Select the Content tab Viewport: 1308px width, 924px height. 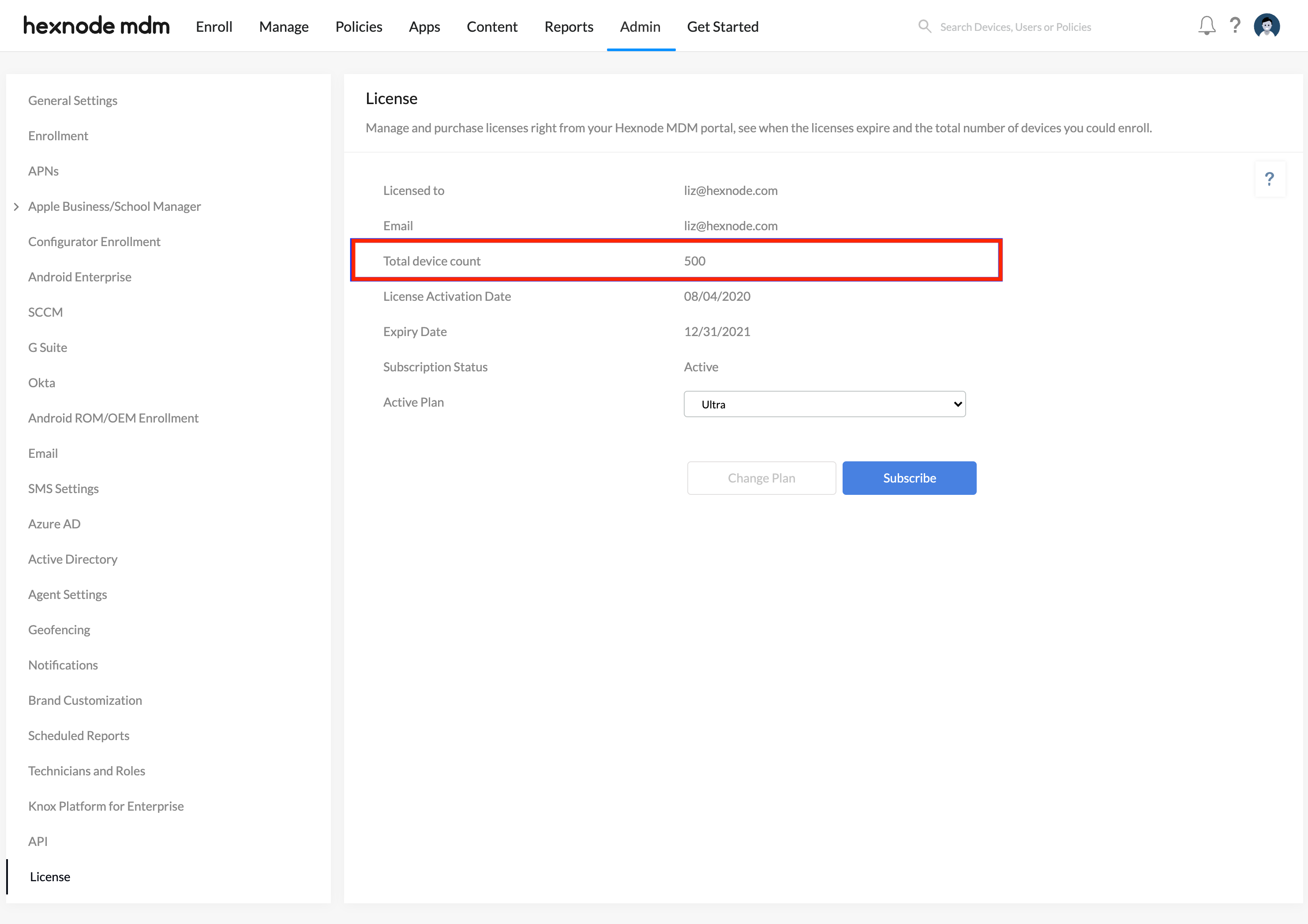(x=492, y=27)
